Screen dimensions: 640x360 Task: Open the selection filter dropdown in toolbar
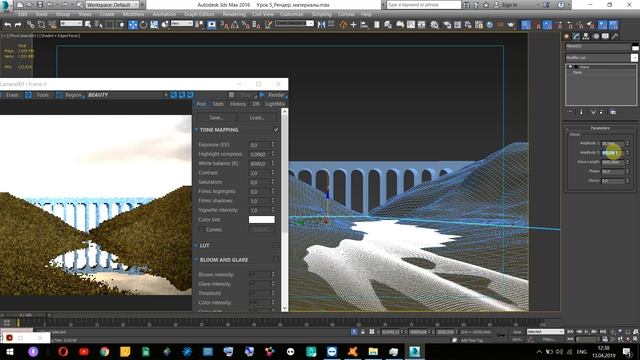(x=71, y=24)
